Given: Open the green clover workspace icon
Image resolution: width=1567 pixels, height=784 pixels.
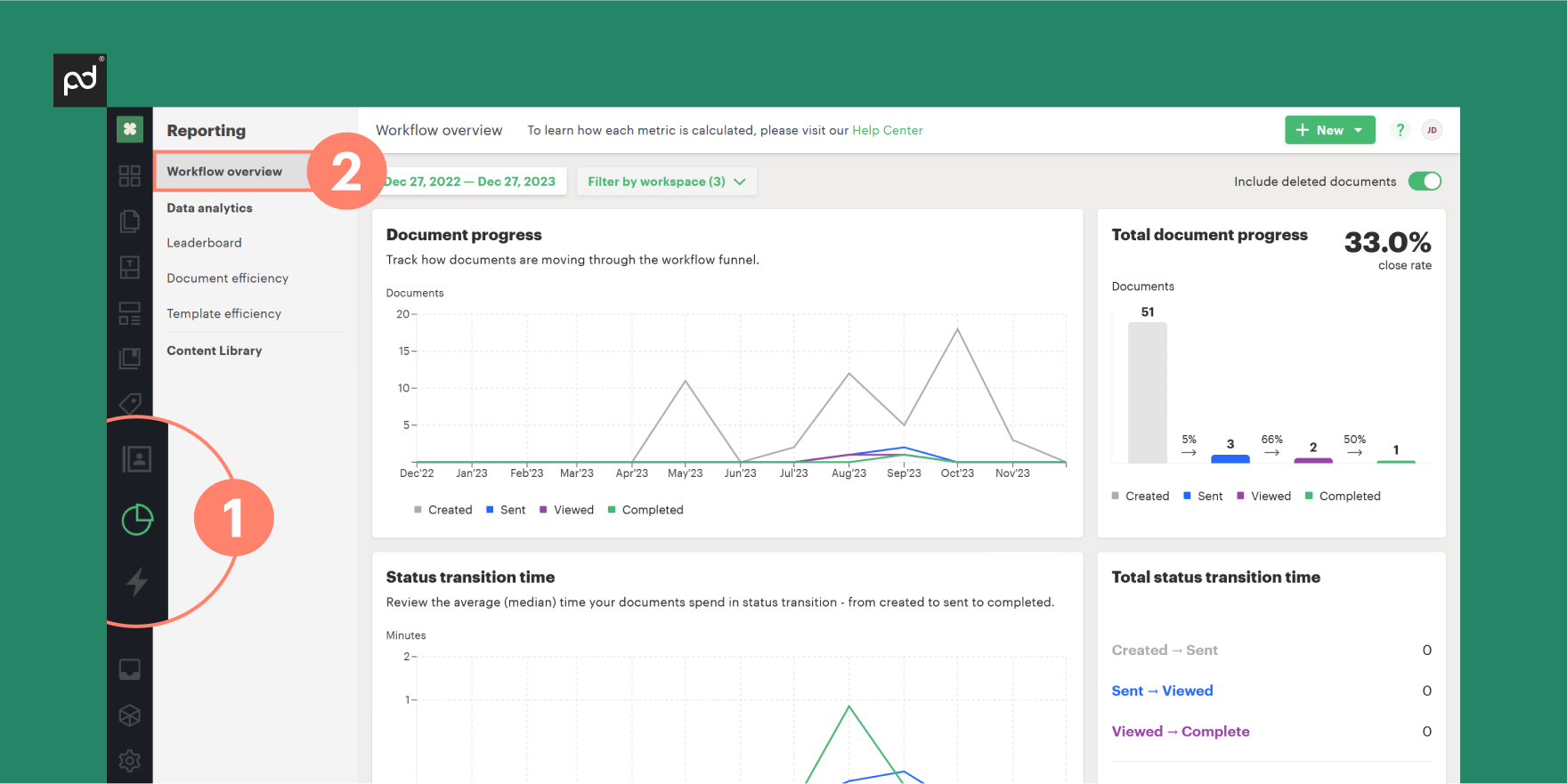Looking at the screenshot, I should [x=130, y=129].
